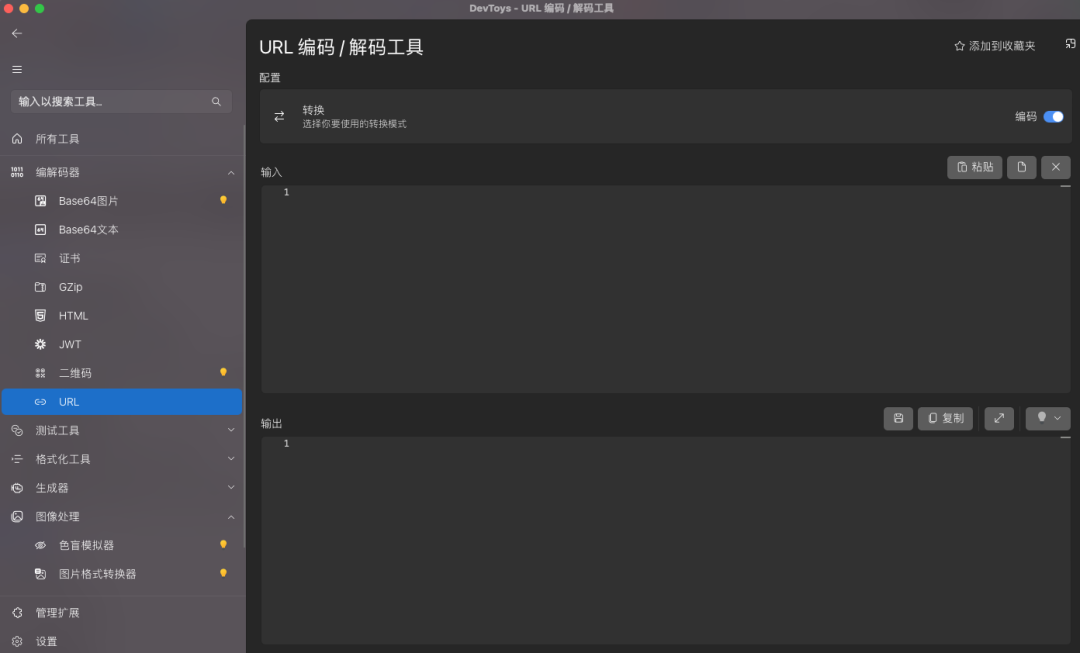Toggle the 编码 switch
The height and width of the screenshot is (653, 1080).
click(1053, 117)
